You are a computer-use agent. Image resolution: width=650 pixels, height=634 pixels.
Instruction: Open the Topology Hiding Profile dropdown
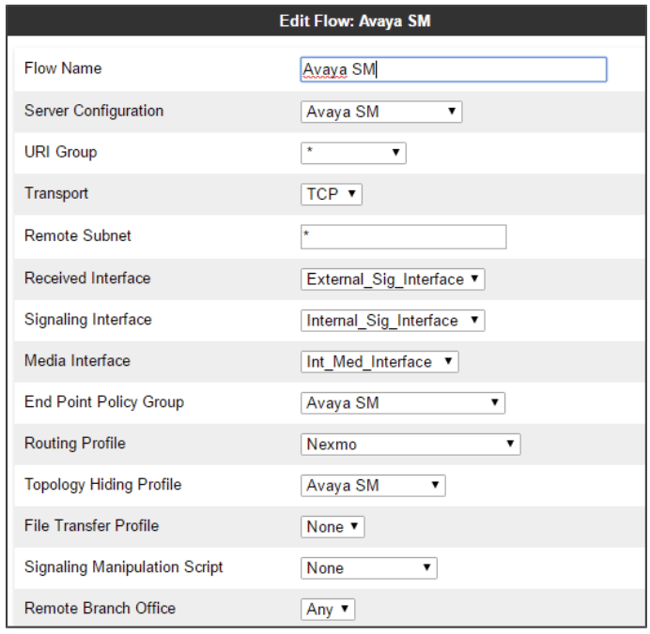[373, 485]
